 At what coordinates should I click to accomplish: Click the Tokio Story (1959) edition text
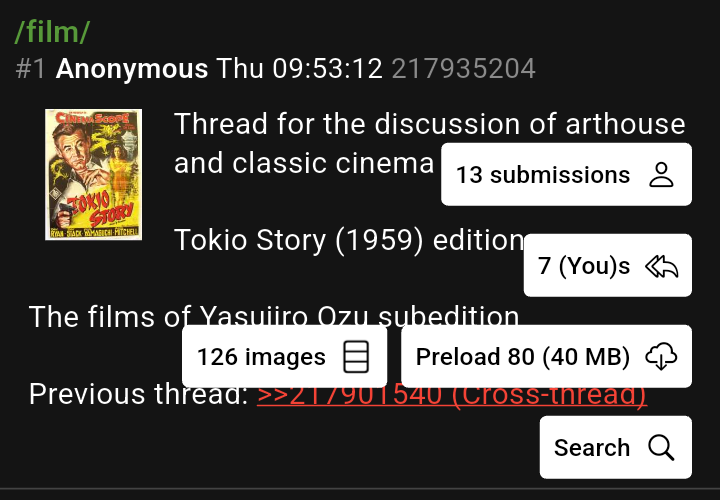[x=349, y=240]
